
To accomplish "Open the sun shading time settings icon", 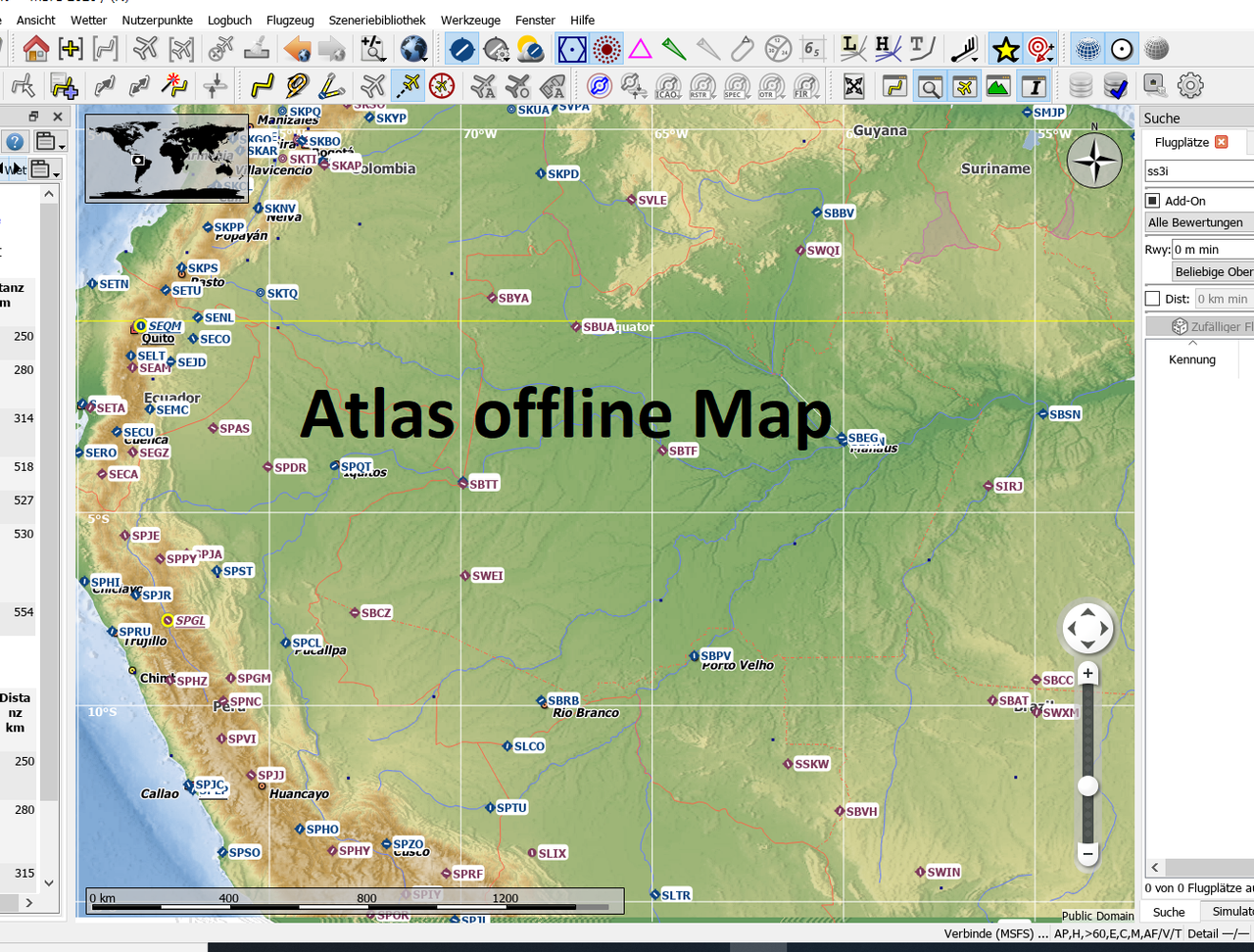I will [497, 48].
